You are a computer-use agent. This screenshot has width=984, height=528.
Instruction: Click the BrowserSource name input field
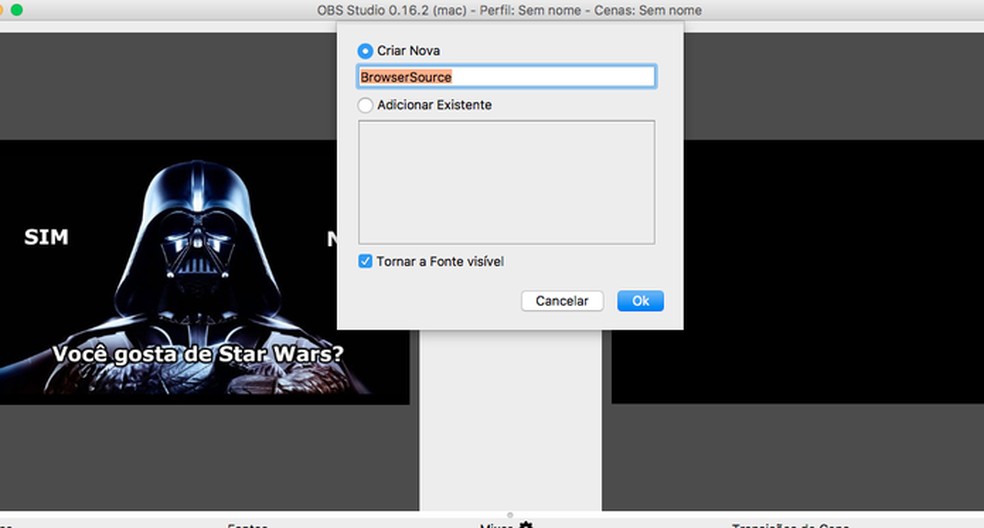[x=506, y=77]
